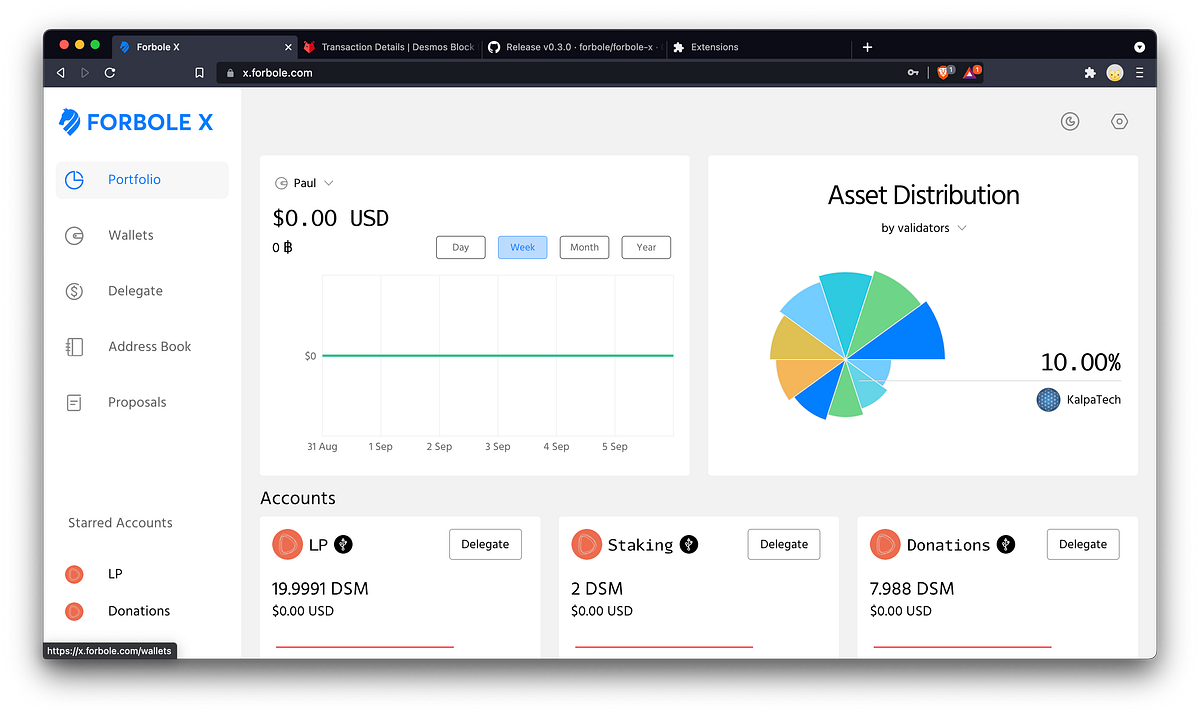Click the KalpaTech validator avatar
Image resolution: width=1200 pixels, height=716 pixels.
(1047, 399)
